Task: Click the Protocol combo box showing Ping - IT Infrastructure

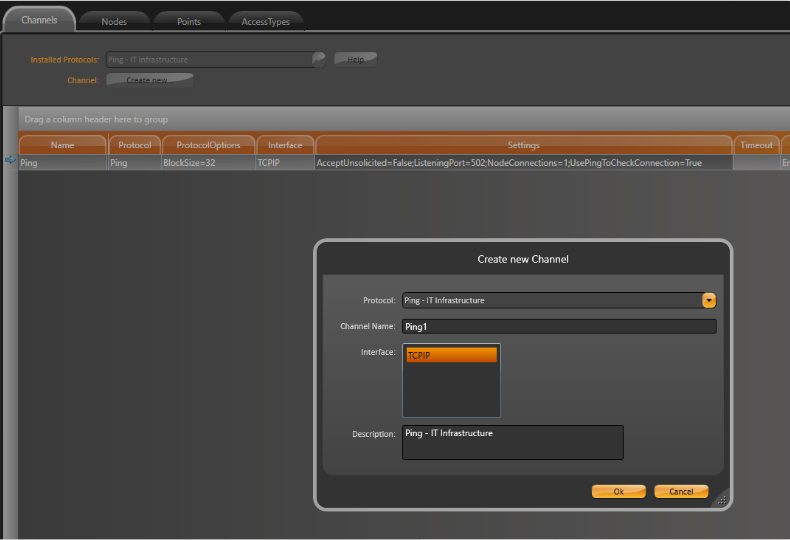Action: tap(550, 300)
